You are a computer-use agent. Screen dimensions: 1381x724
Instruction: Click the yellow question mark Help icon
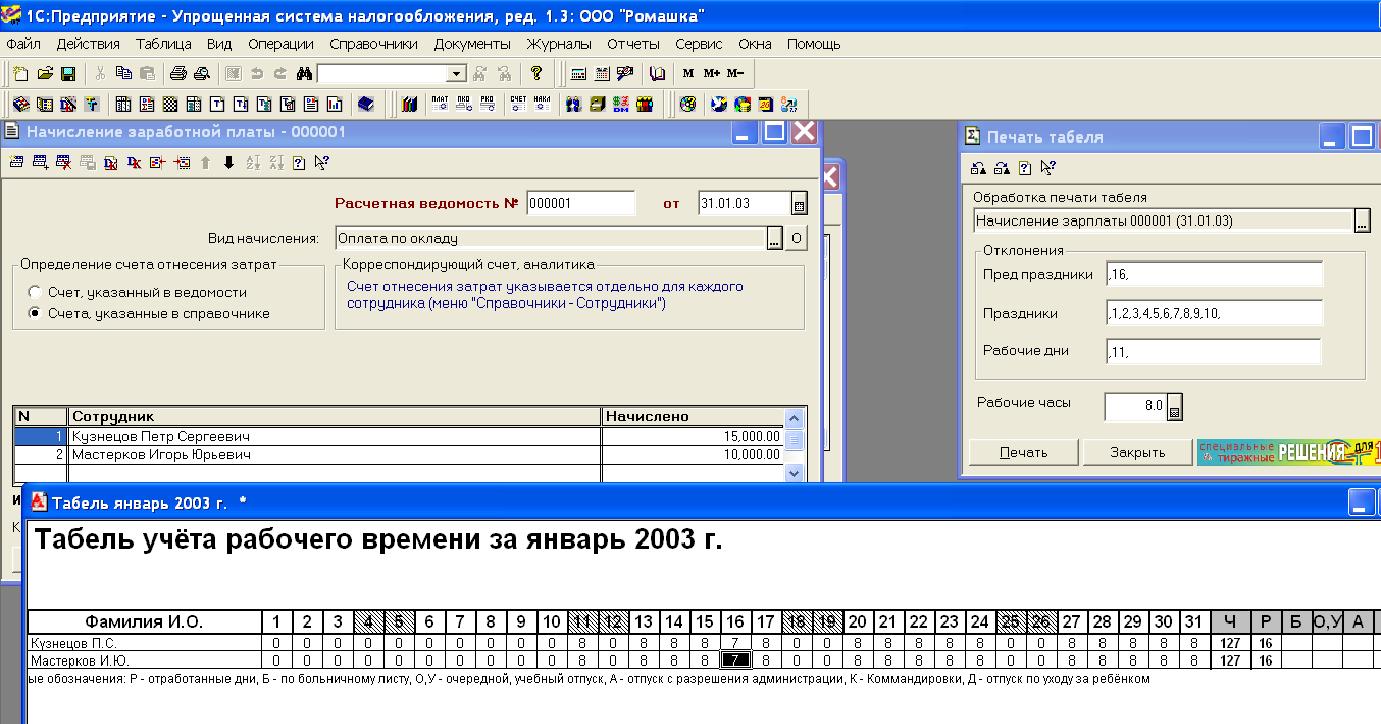point(537,73)
